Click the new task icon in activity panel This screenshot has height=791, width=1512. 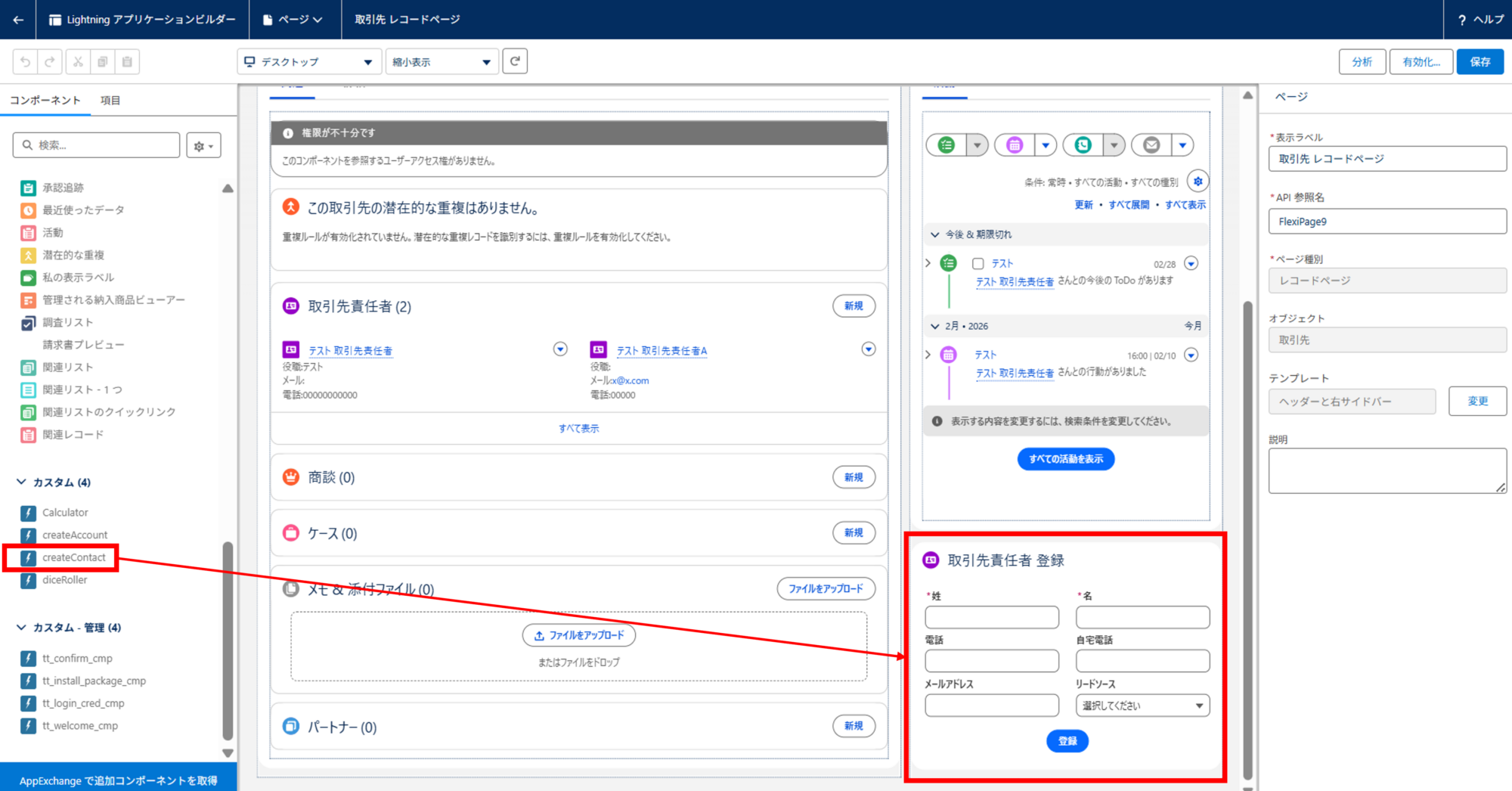coord(947,144)
